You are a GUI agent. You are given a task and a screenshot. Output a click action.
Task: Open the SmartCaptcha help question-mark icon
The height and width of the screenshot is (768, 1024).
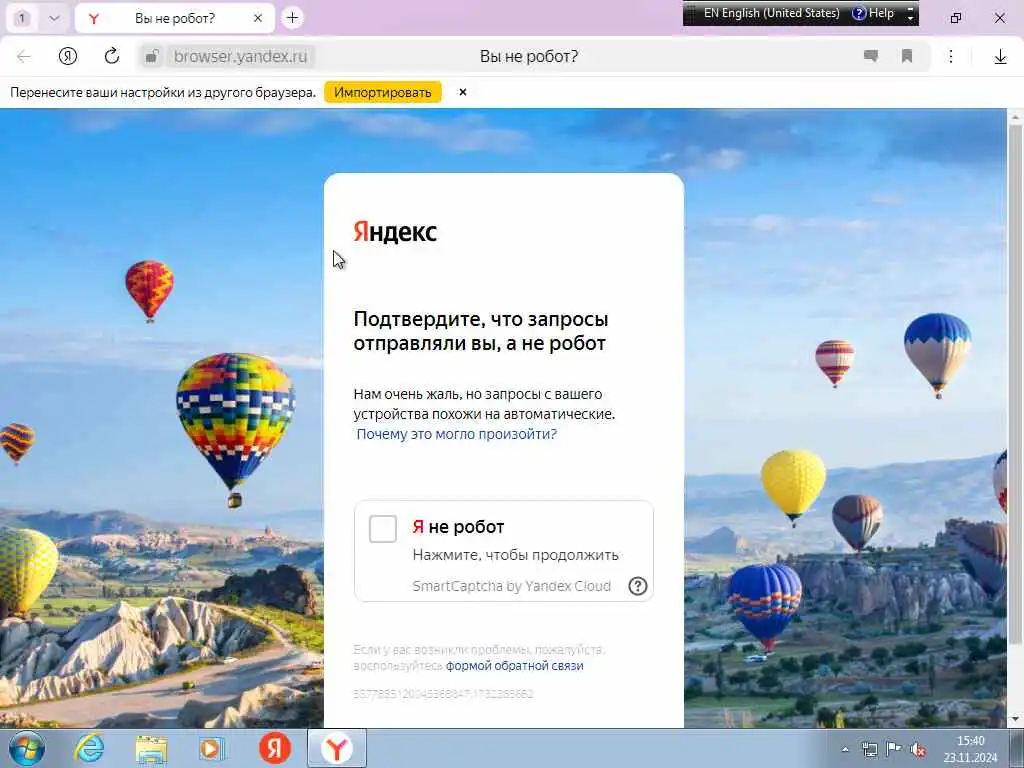click(637, 586)
